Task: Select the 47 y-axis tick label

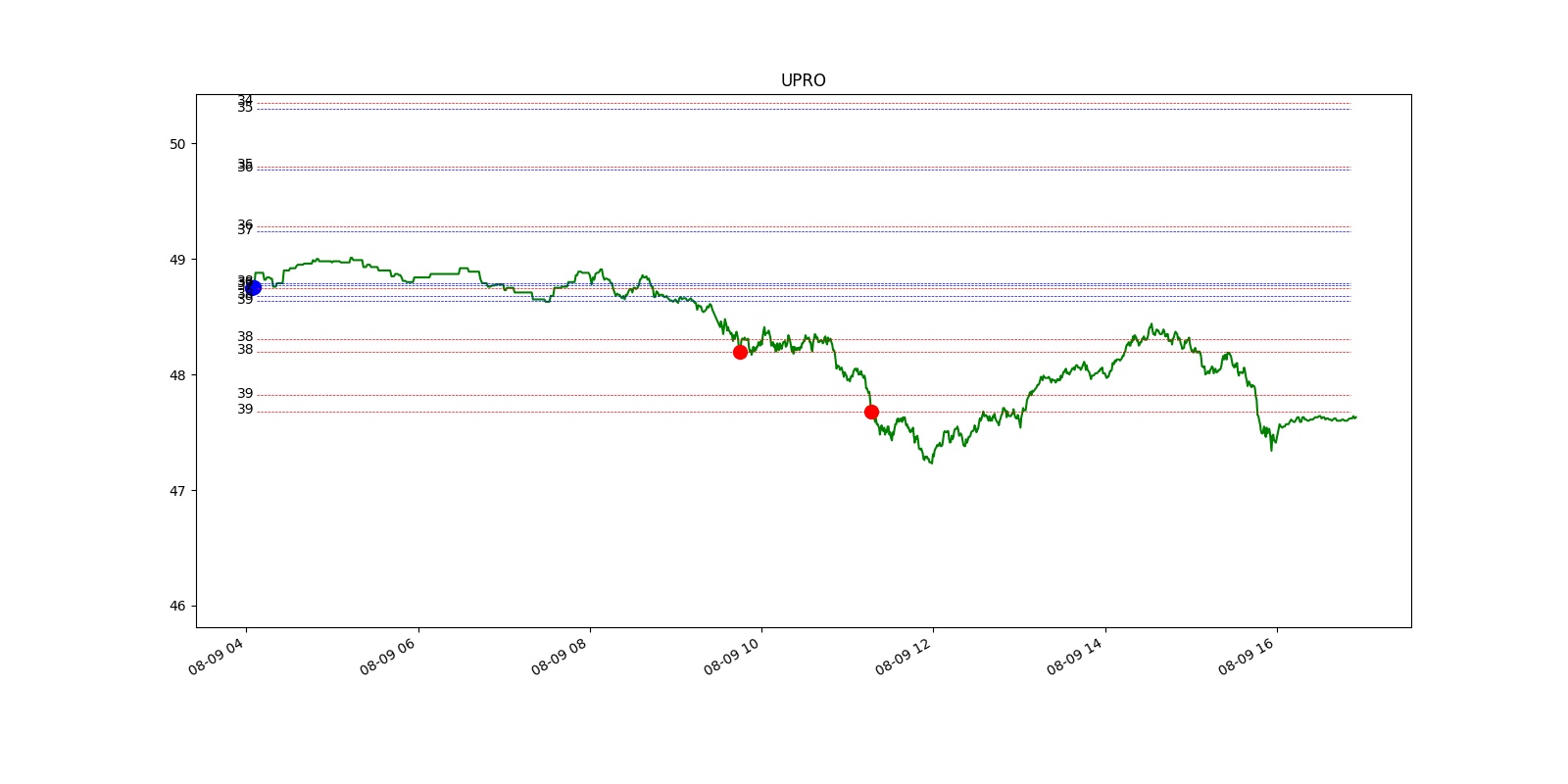Action: tap(177, 491)
